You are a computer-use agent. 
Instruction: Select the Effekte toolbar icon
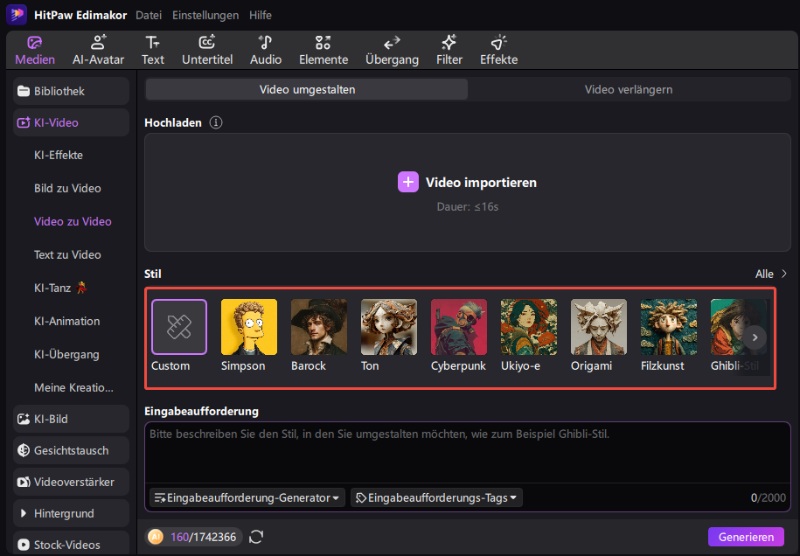pyautogui.click(x=498, y=49)
